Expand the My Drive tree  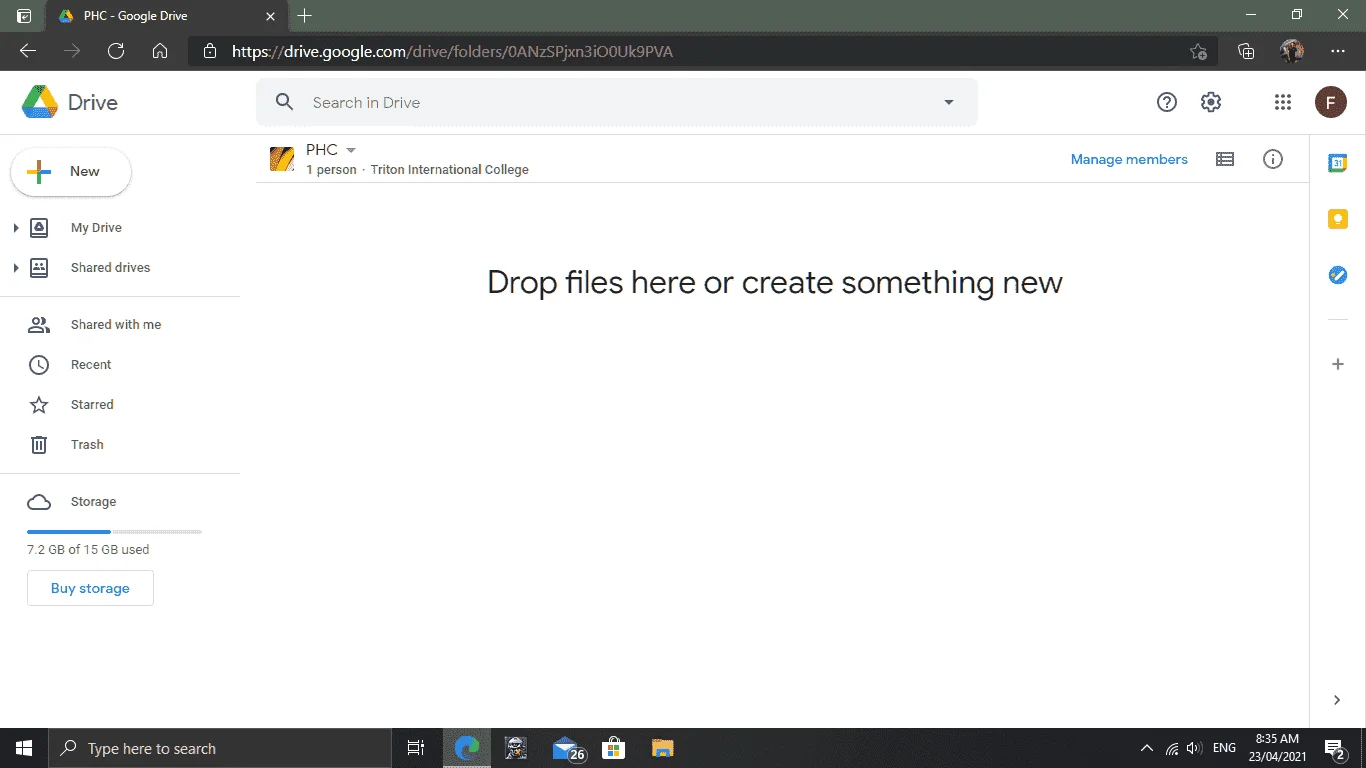(15, 228)
